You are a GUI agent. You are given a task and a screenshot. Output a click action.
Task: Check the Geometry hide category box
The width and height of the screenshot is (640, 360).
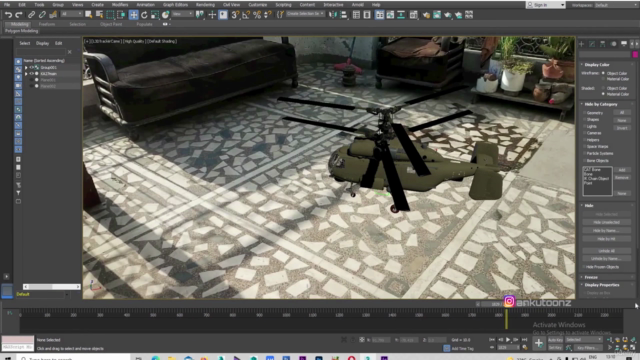(x=584, y=113)
